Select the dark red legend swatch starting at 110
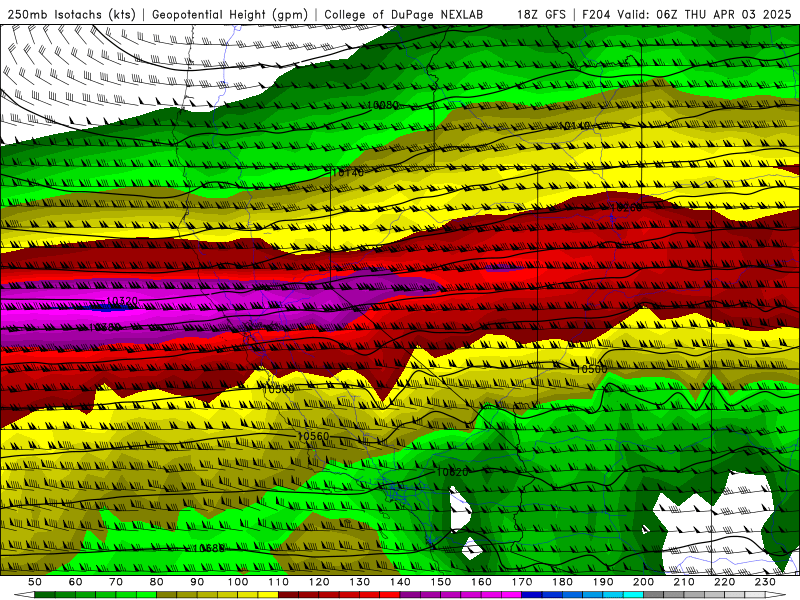The image size is (800, 600). pyautogui.click(x=288, y=595)
